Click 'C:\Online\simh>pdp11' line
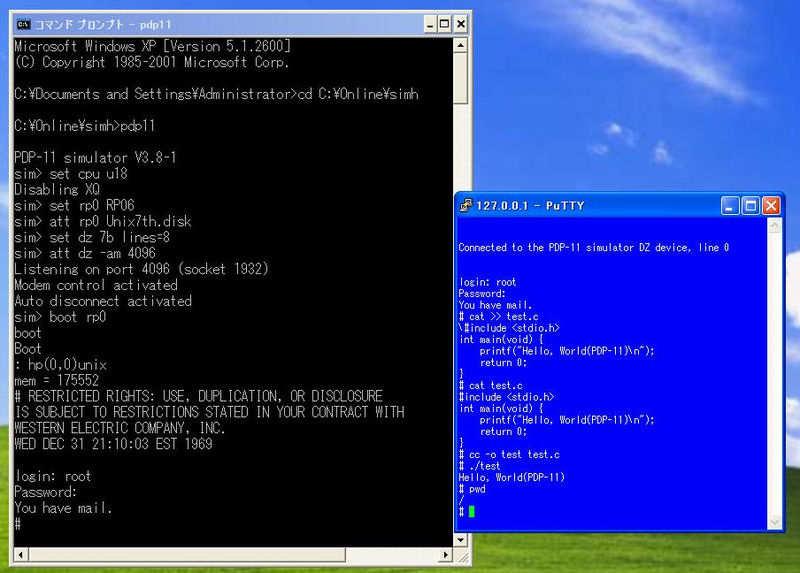 click(x=85, y=126)
